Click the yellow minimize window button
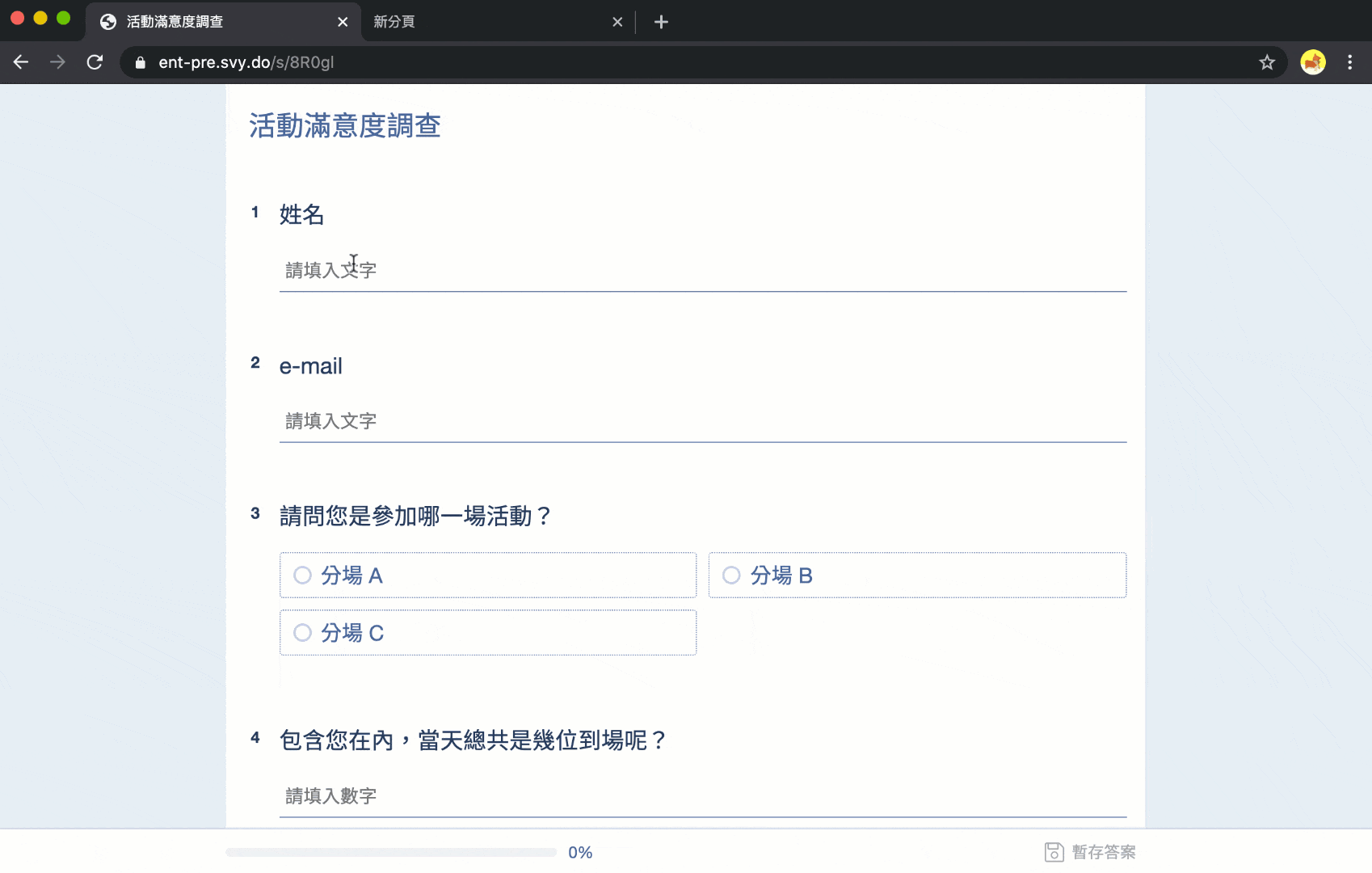The height and width of the screenshot is (873, 1372). pyautogui.click(x=40, y=18)
